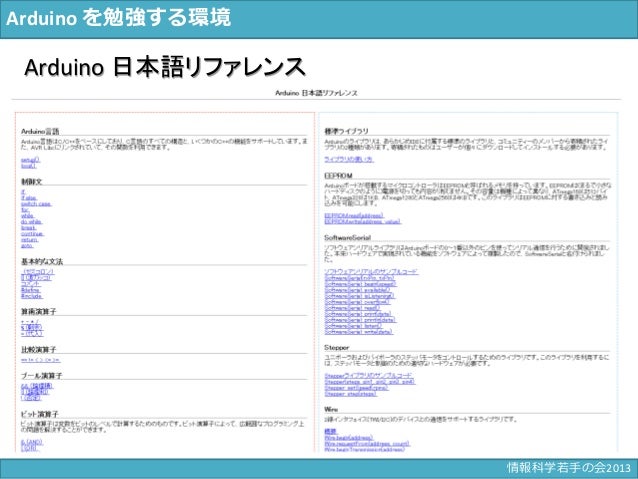
Task: Open the Wire 概要 overview link
Action: (330, 431)
